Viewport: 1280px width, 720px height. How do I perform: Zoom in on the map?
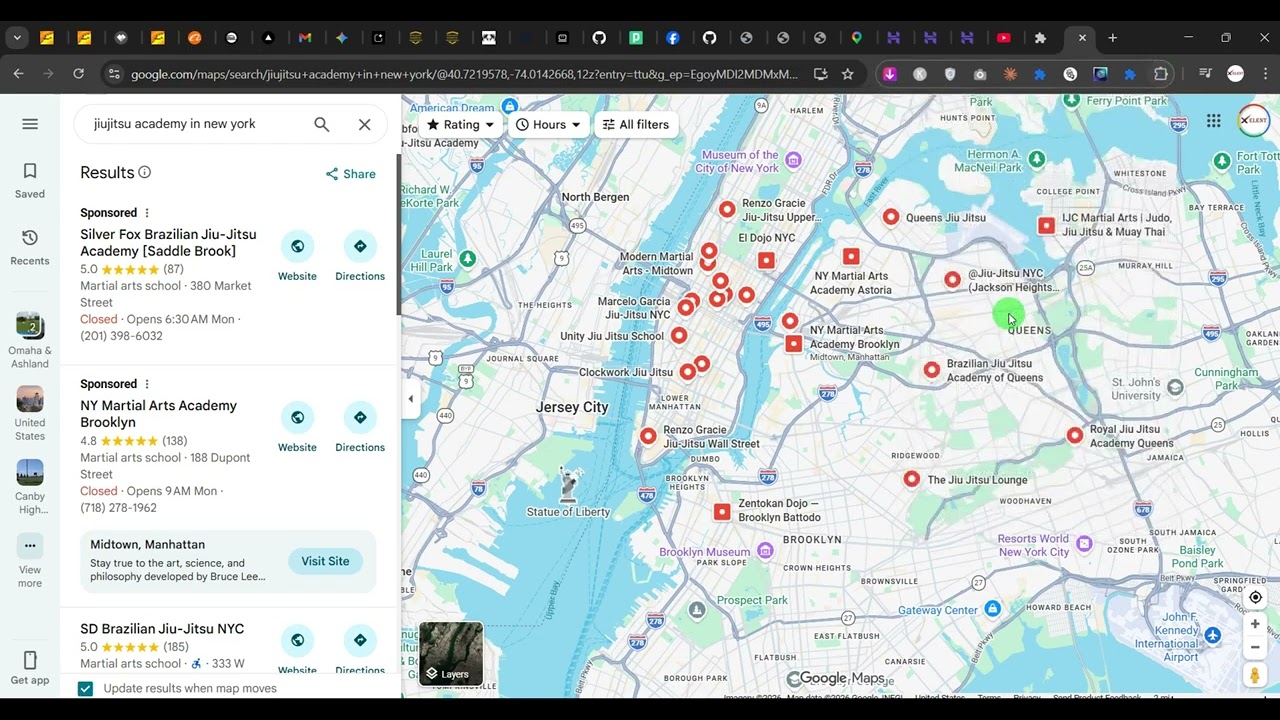point(1255,624)
